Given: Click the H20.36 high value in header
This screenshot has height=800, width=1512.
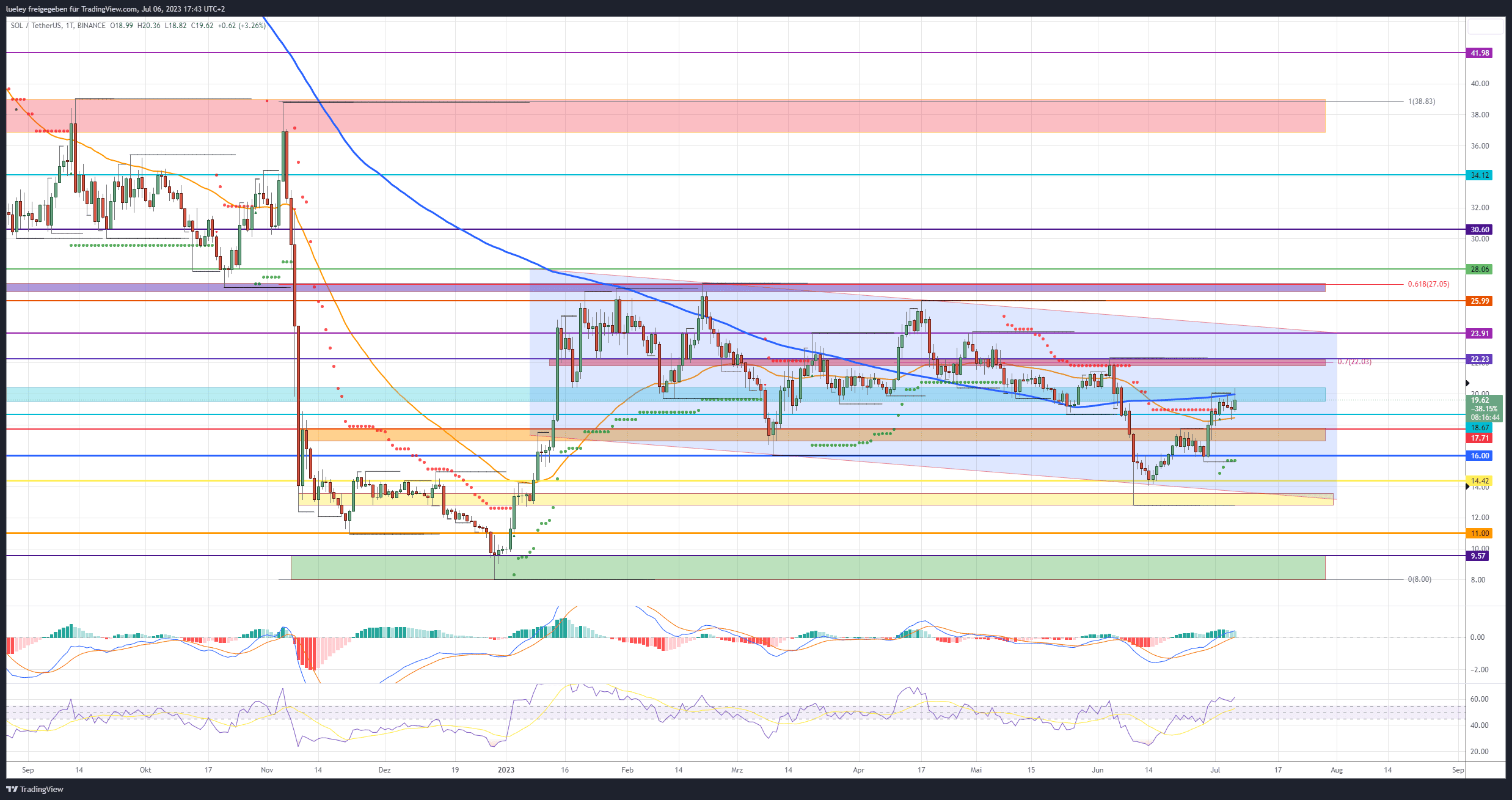Looking at the screenshot, I should 149,26.
